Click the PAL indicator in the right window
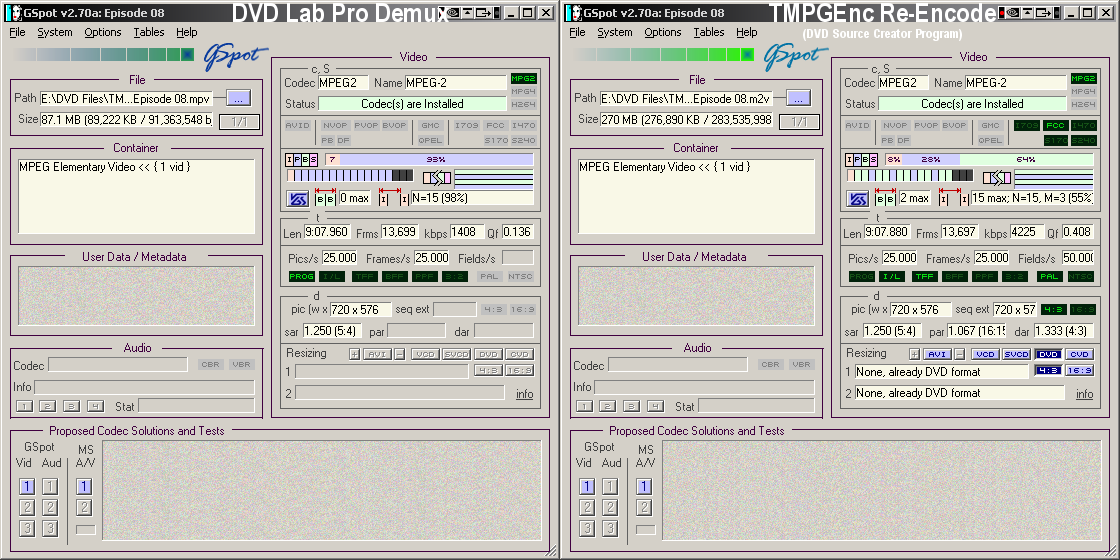Viewport: 1120px width, 560px height. pos(1049,276)
